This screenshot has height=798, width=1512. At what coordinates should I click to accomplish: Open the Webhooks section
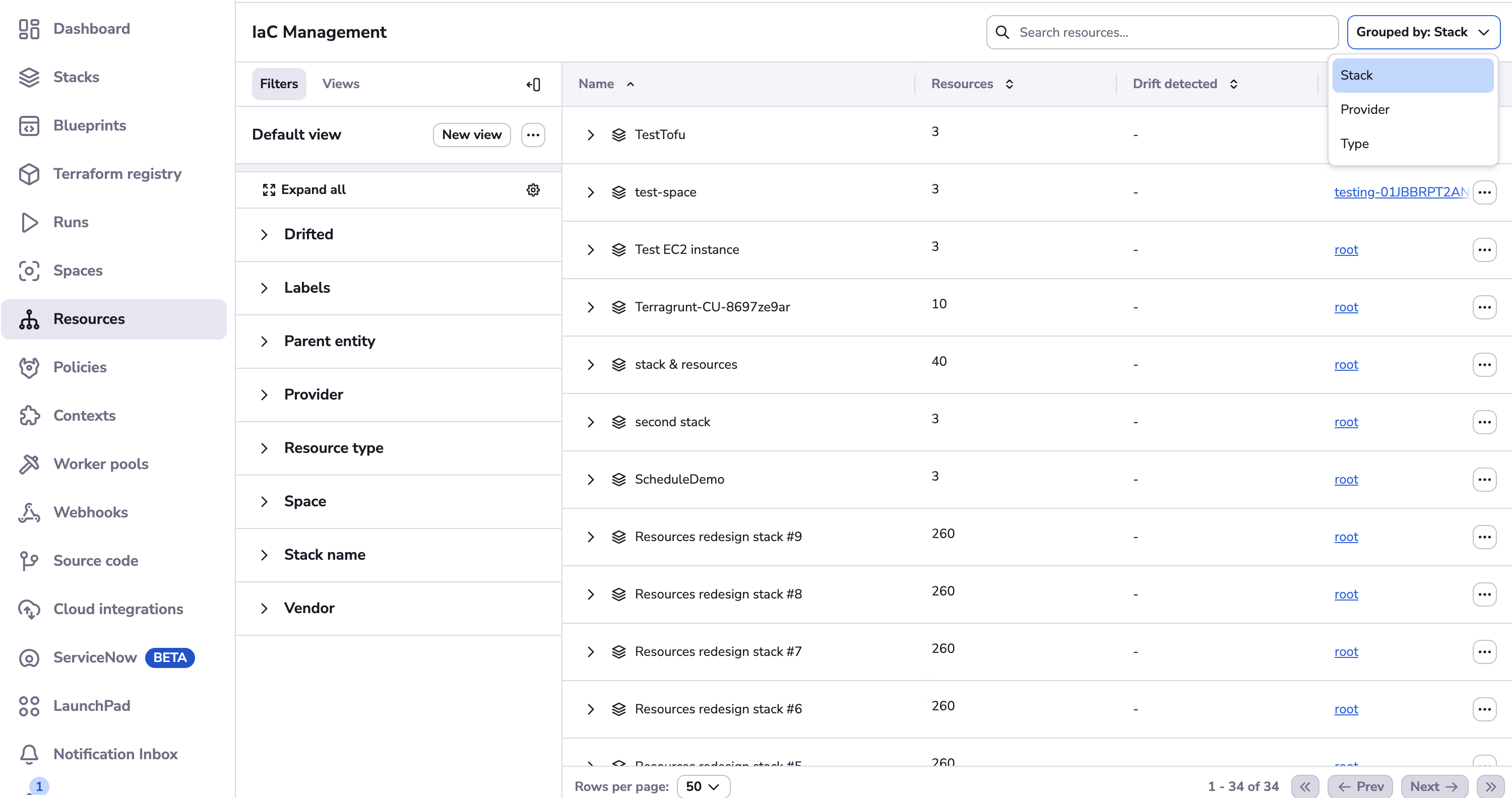(90, 512)
